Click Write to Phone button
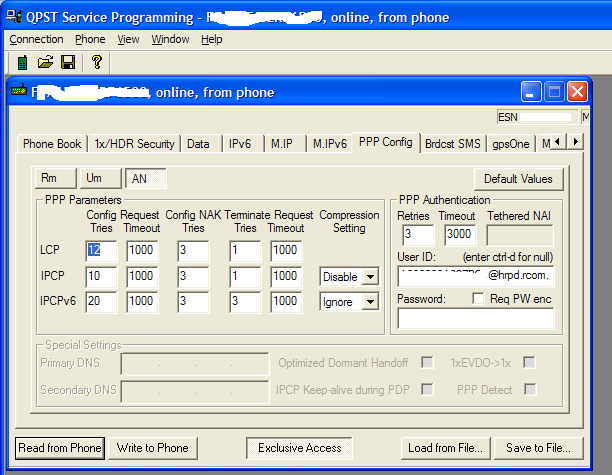Screen dimensions: 612x475 pyautogui.click(x=153, y=448)
